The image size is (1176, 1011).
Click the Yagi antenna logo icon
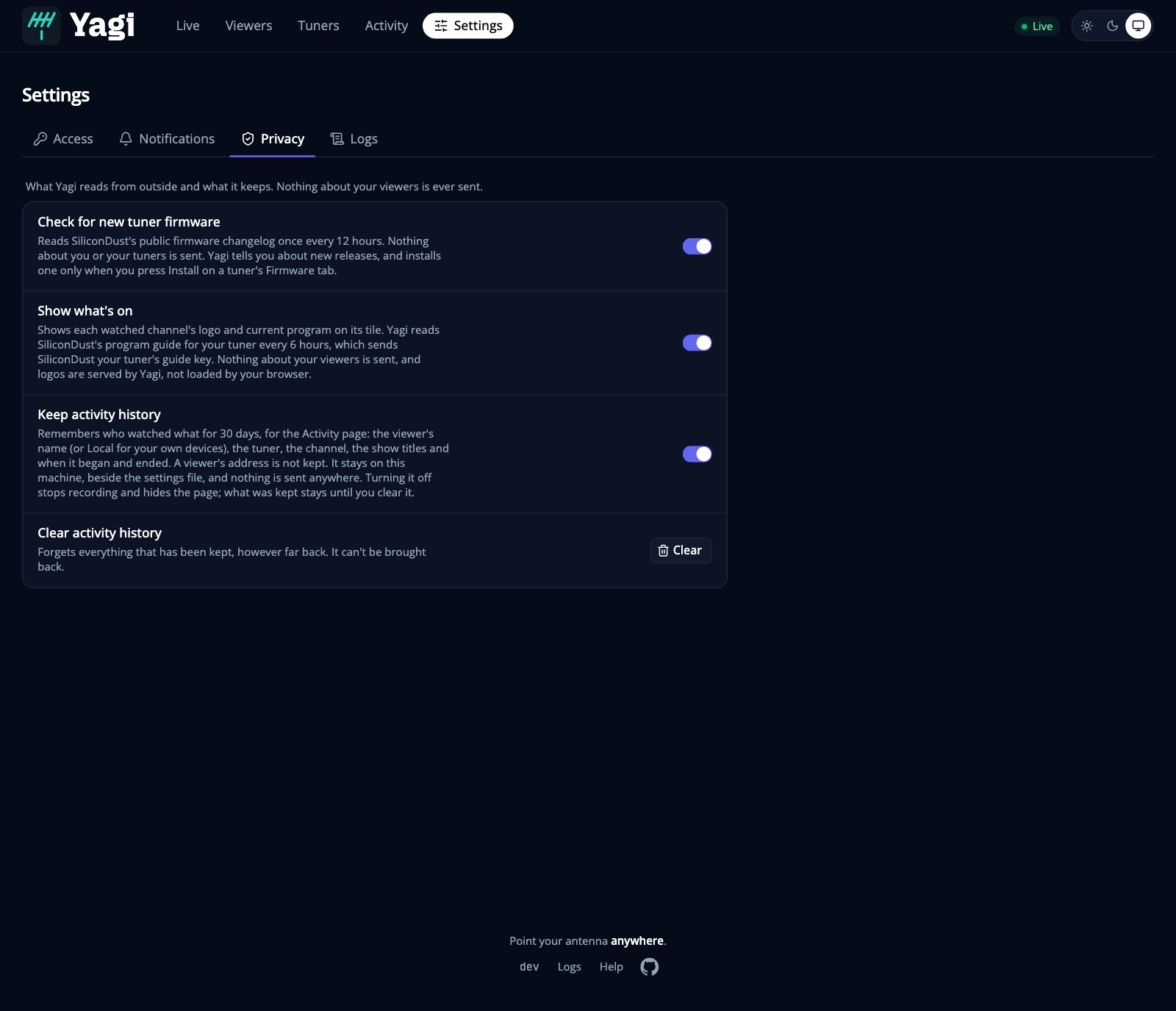[x=41, y=26]
